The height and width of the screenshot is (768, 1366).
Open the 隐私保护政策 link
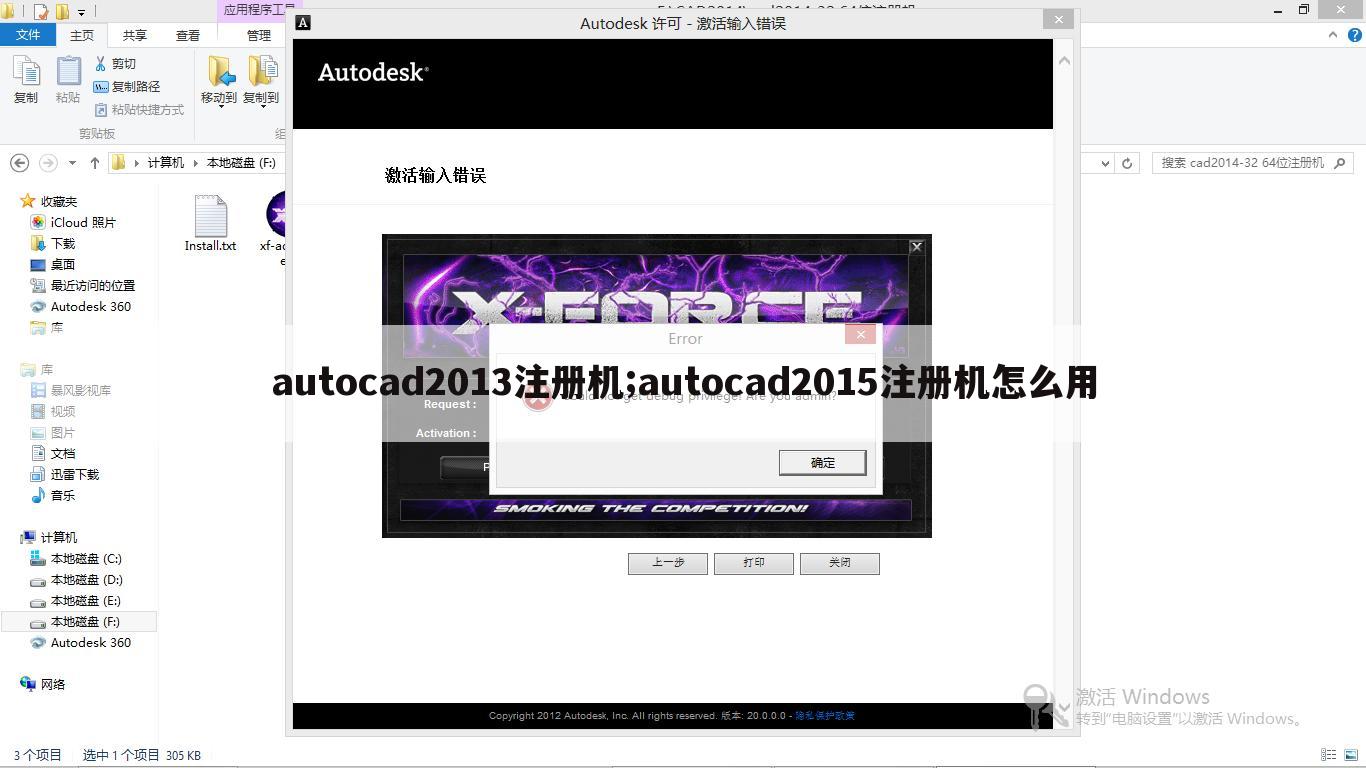coord(825,716)
